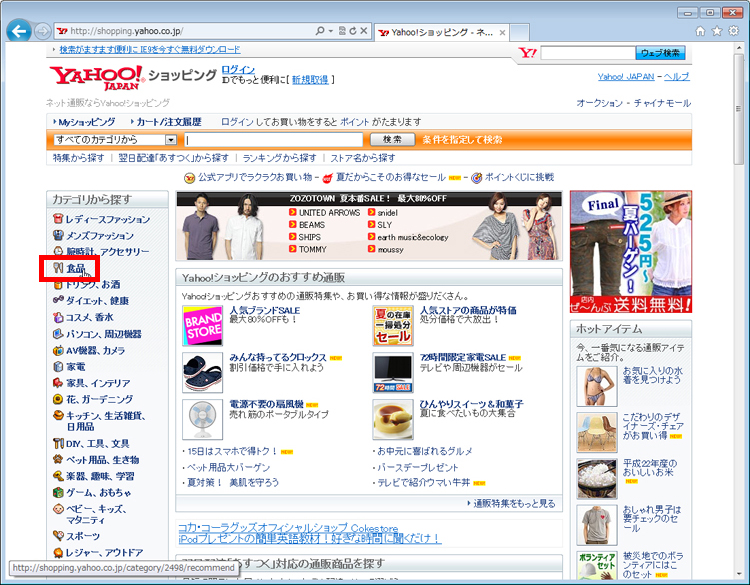This screenshot has height=585, width=750.
Task: Click the furniture interior category icon
Action: tap(58, 383)
